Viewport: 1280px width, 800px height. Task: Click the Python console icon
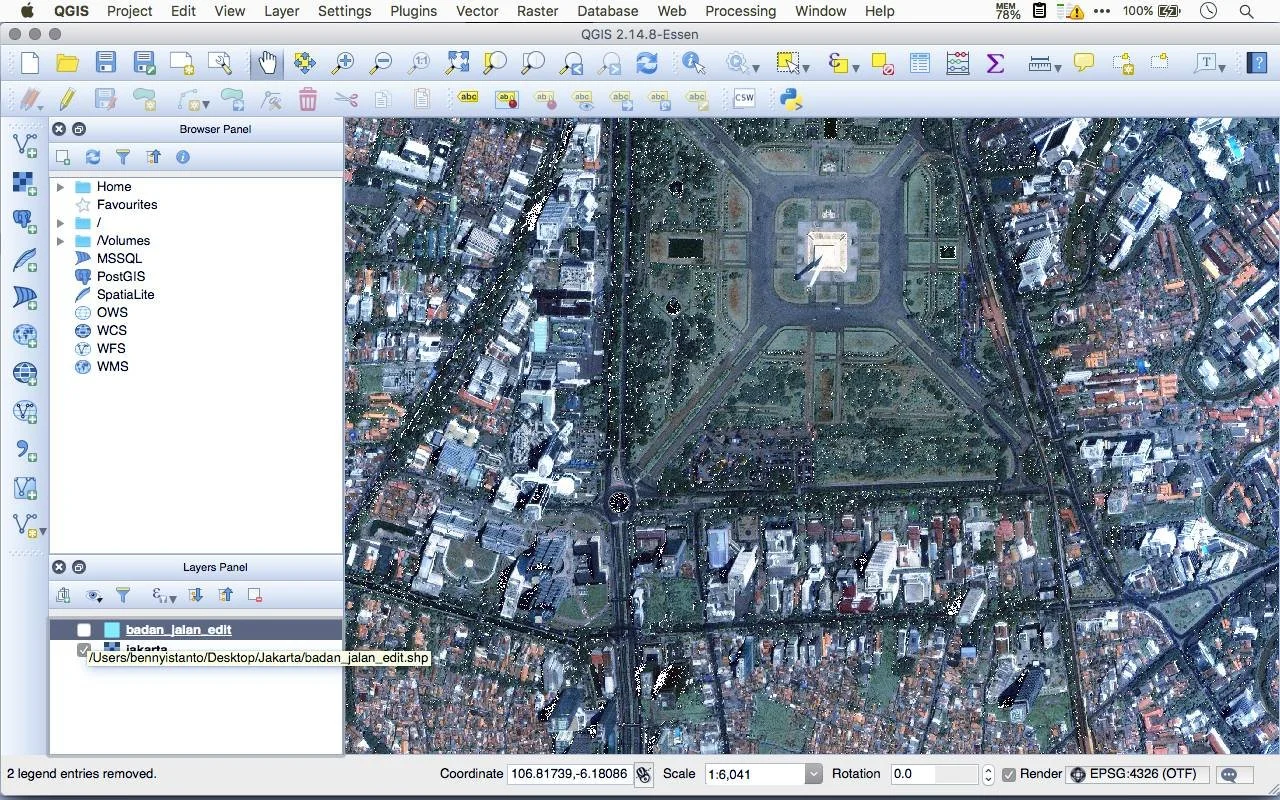(792, 99)
